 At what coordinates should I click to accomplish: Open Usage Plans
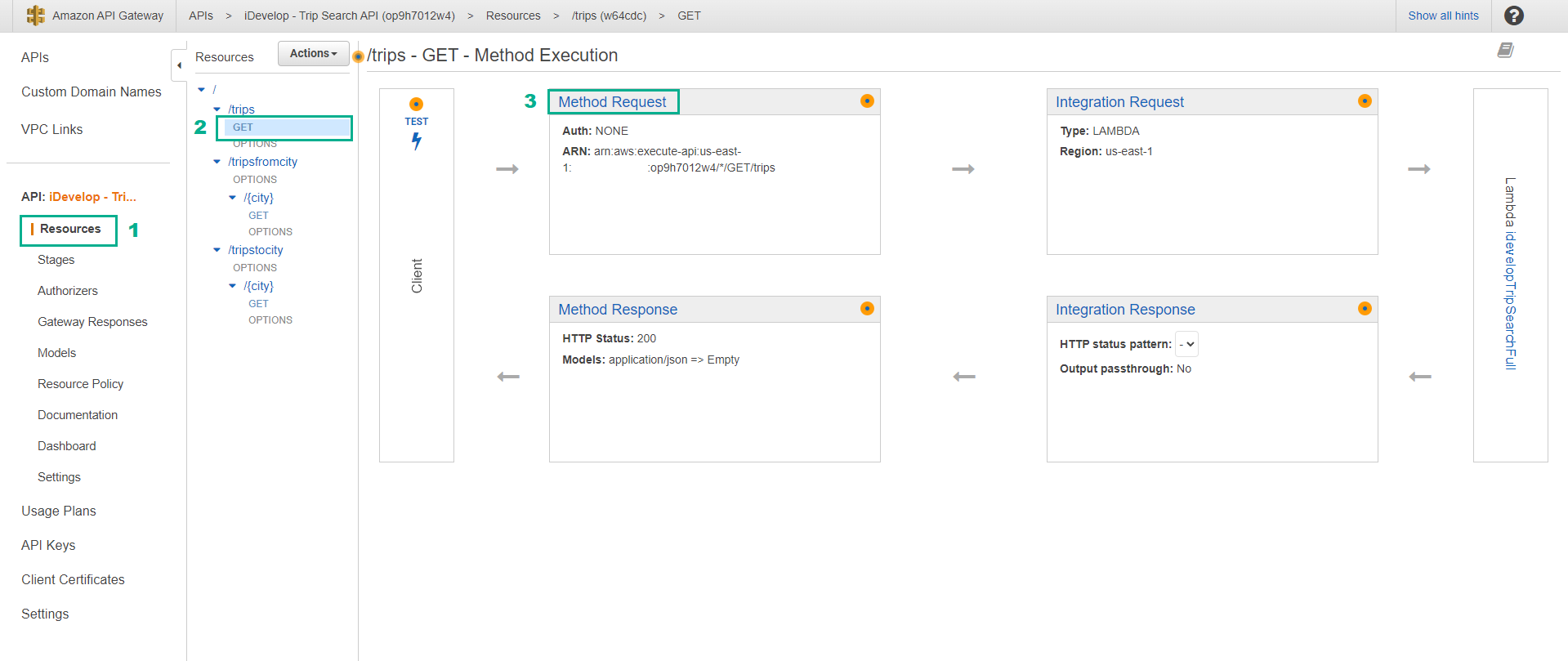(59, 511)
